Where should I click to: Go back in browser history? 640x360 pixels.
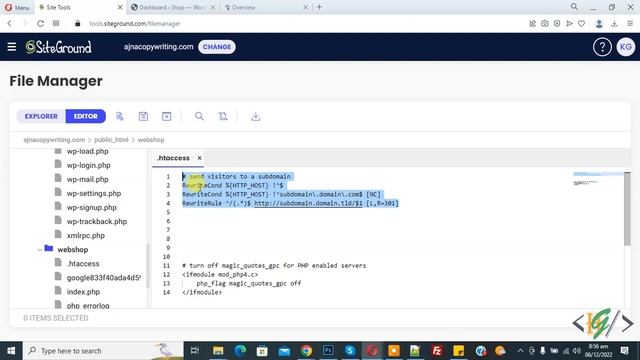pos(9,24)
